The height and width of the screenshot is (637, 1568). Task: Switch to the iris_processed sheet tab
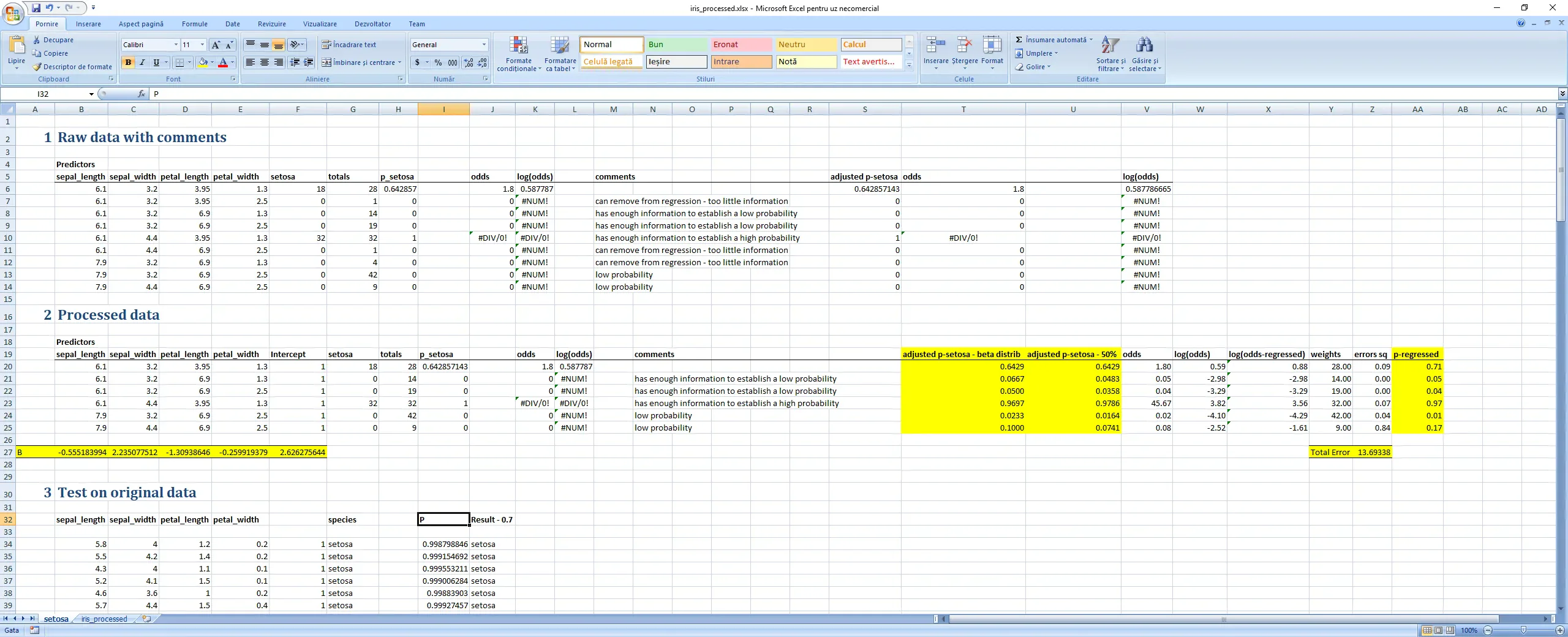click(104, 619)
